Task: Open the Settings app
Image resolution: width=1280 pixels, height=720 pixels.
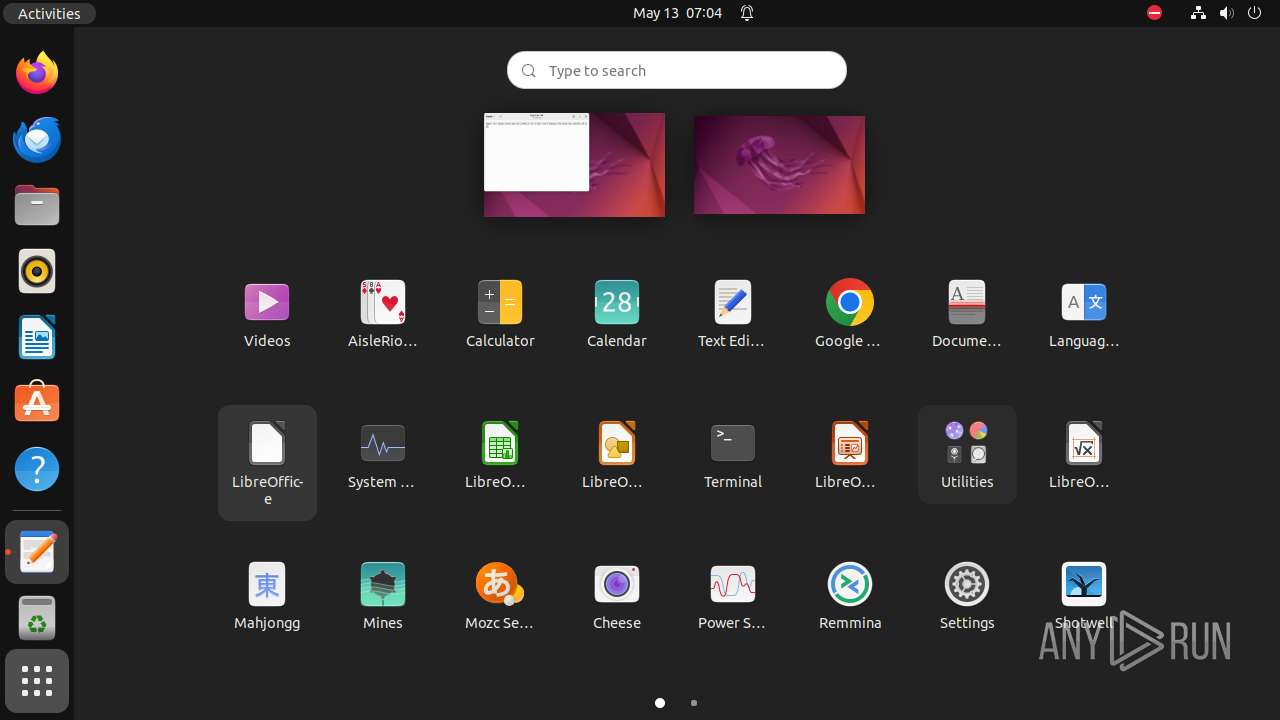Action: pos(967,595)
